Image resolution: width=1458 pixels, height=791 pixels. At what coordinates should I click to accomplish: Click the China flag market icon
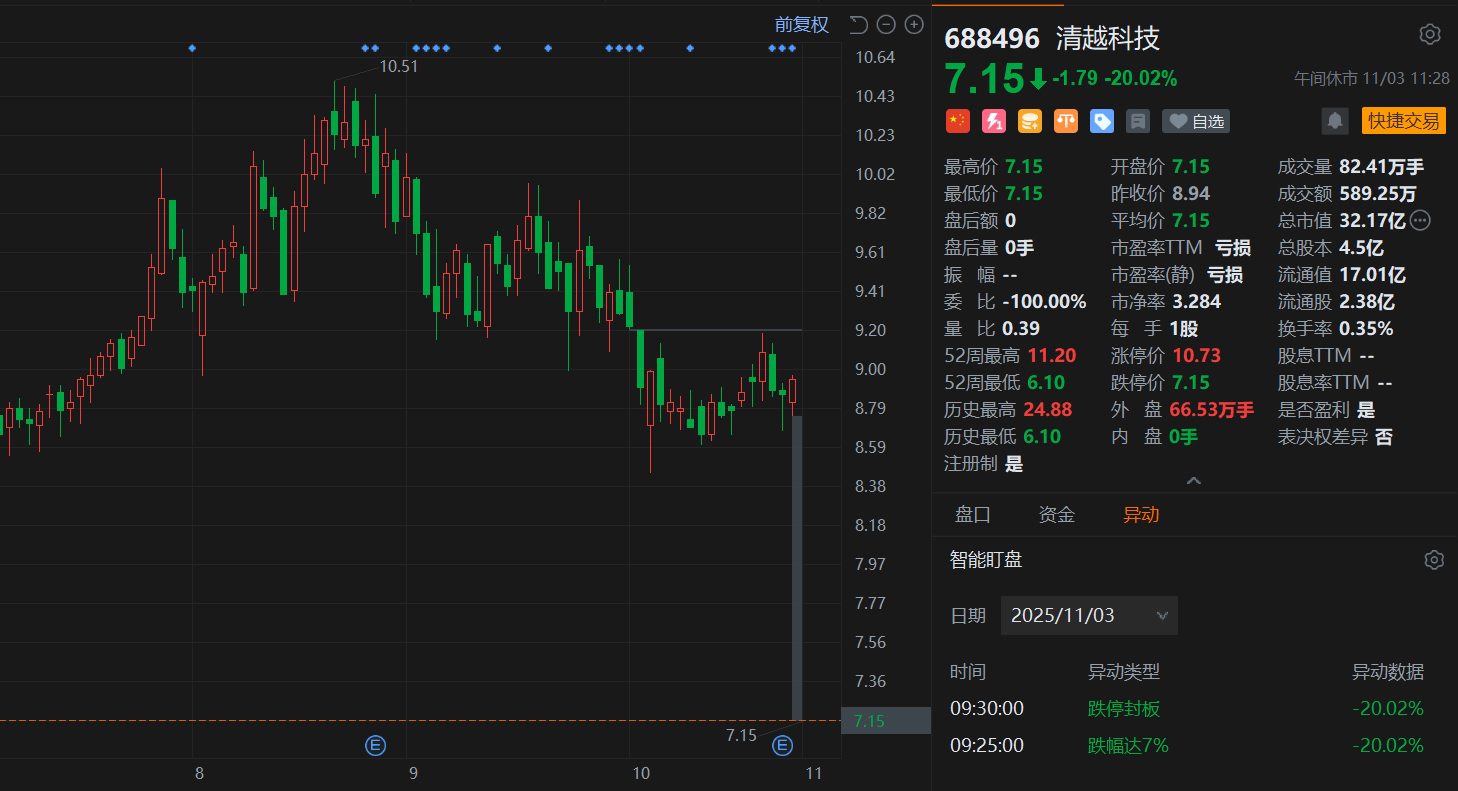(x=958, y=121)
